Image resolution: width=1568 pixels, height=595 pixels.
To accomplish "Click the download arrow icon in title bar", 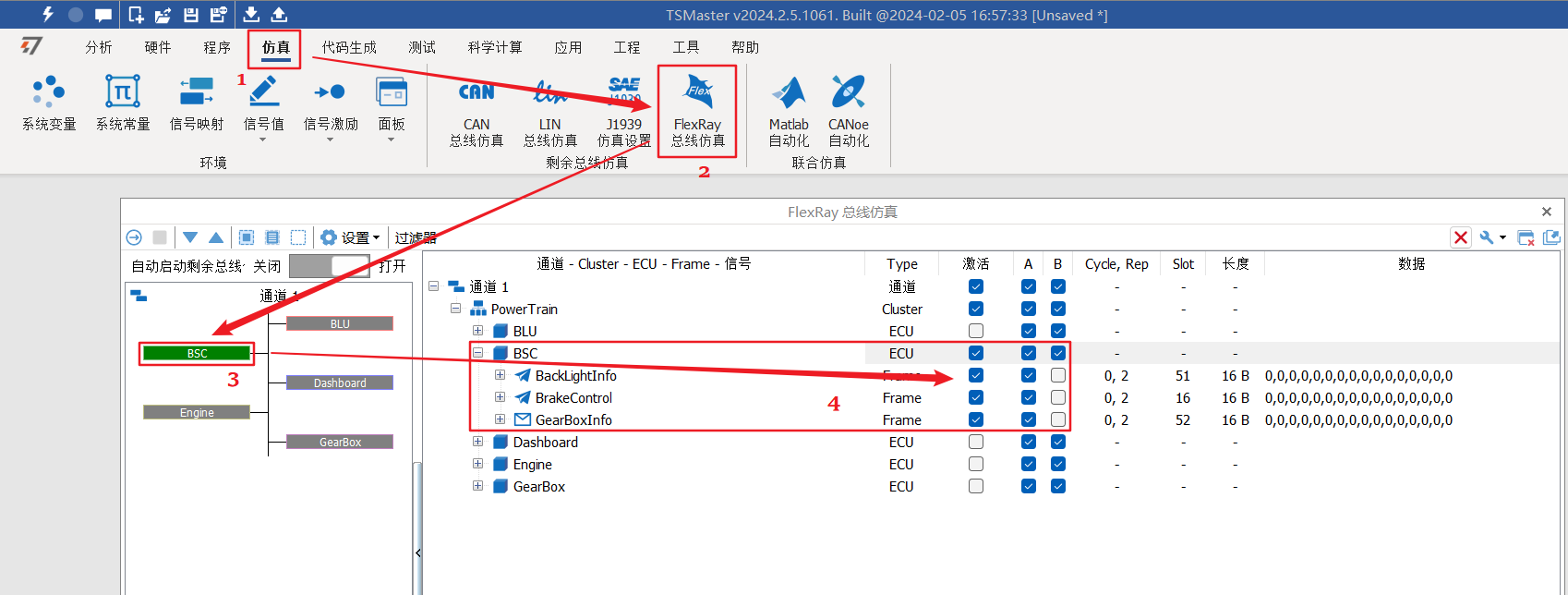I will point(251,15).
